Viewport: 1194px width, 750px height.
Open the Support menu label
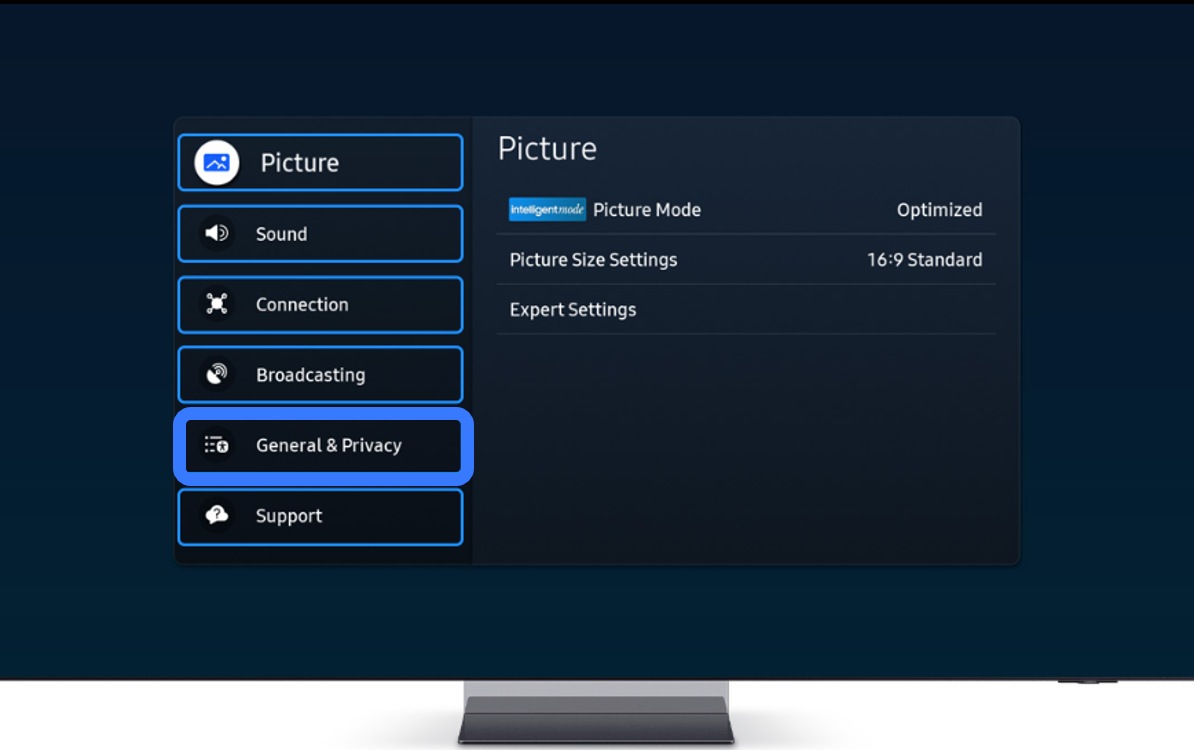[289, 517]
